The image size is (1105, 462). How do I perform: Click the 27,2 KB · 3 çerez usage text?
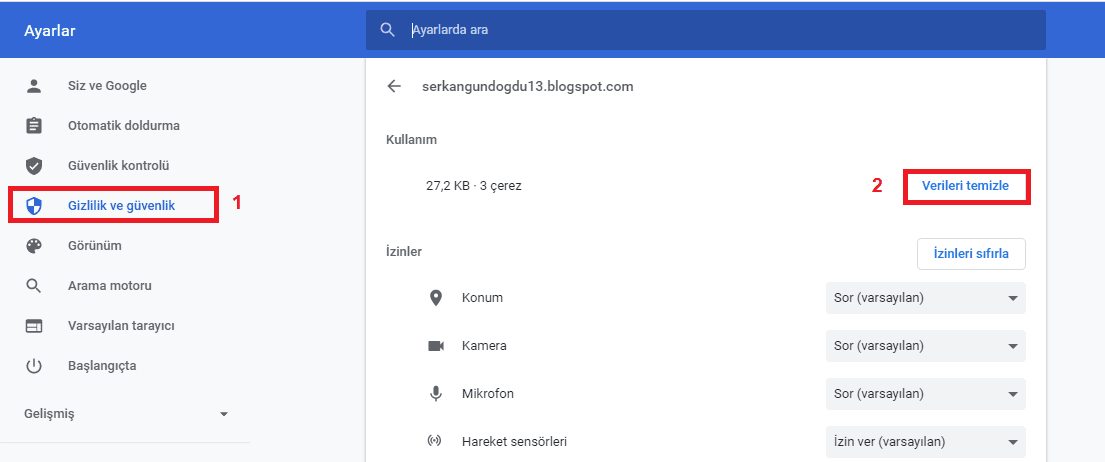(474, 187)
